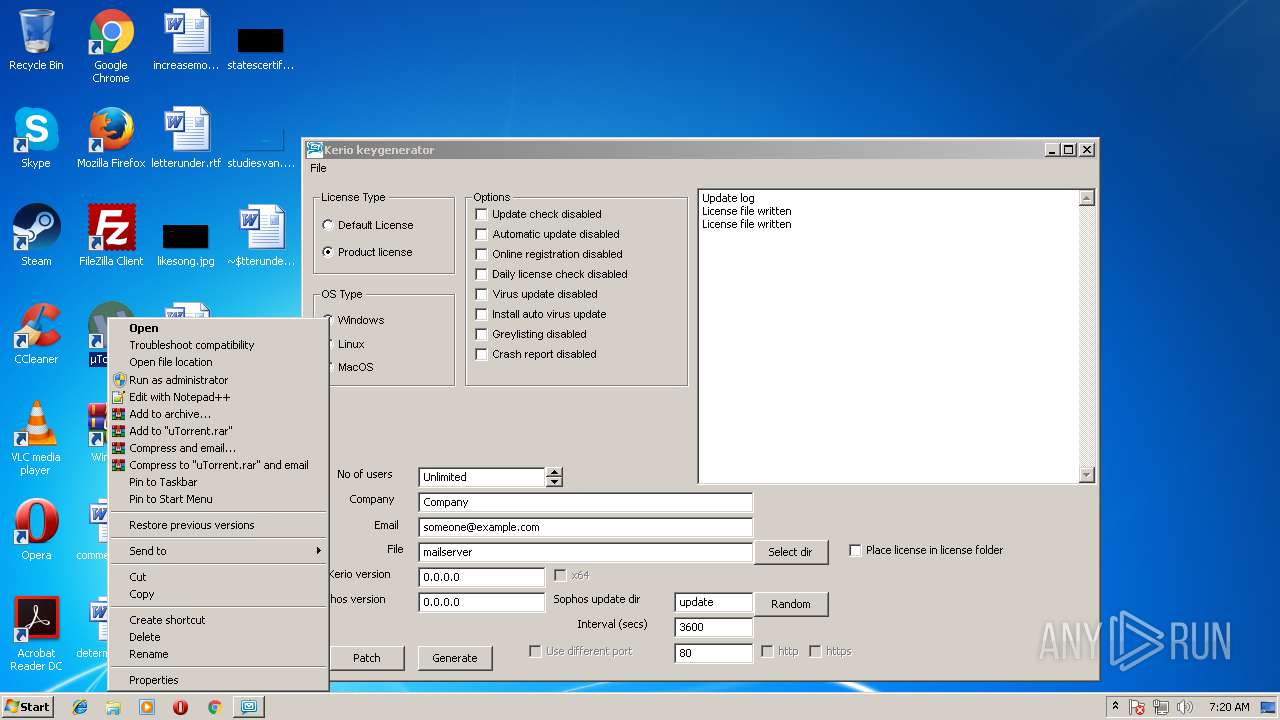
Task: Open the Start menu
Action: pos(27,707)
